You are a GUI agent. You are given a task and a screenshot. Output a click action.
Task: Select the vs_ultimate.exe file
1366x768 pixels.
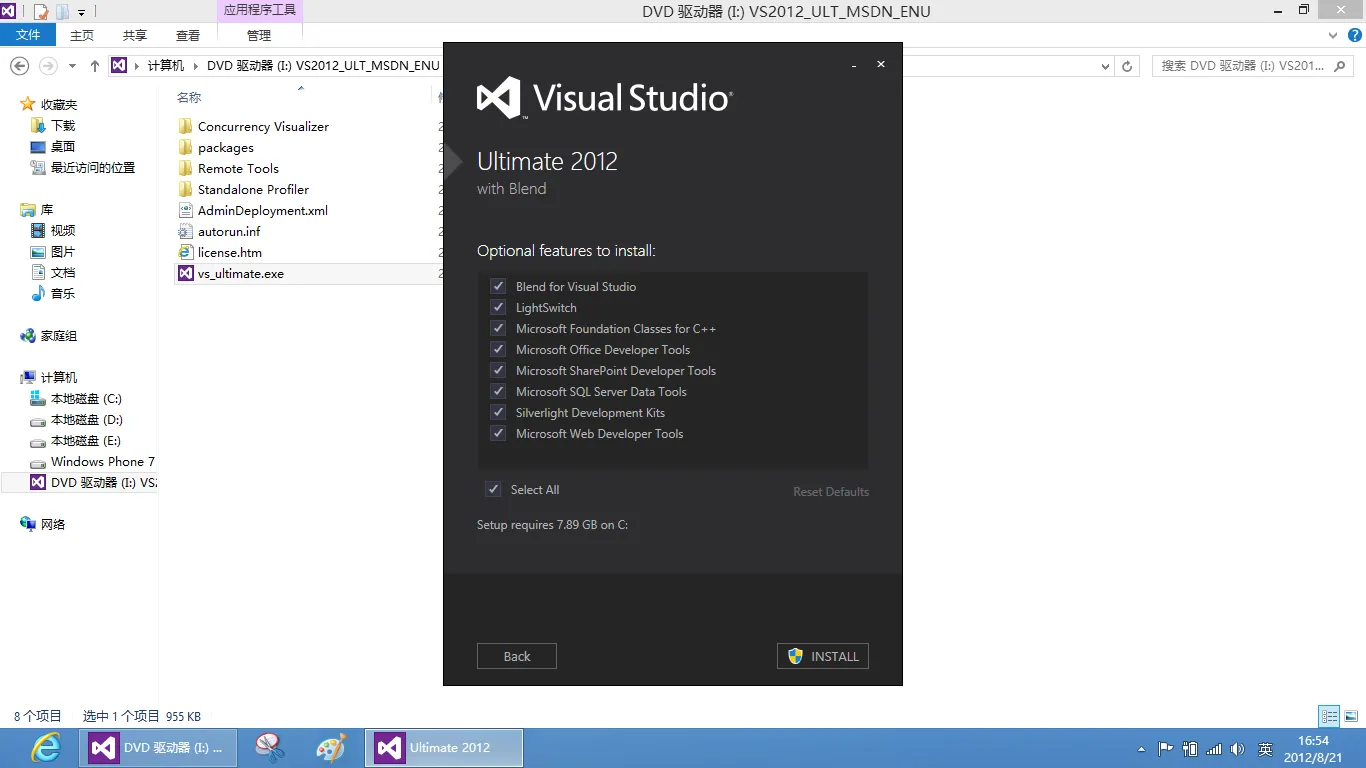tap(240, 274)
